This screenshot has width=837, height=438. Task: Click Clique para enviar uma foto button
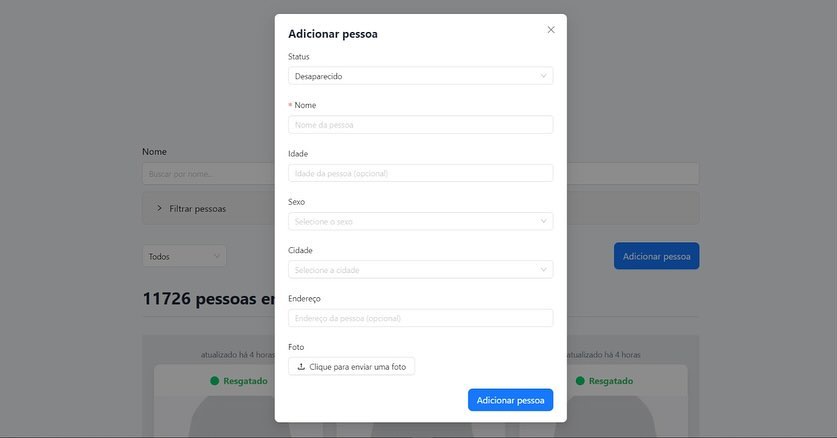tap(351, 367)
